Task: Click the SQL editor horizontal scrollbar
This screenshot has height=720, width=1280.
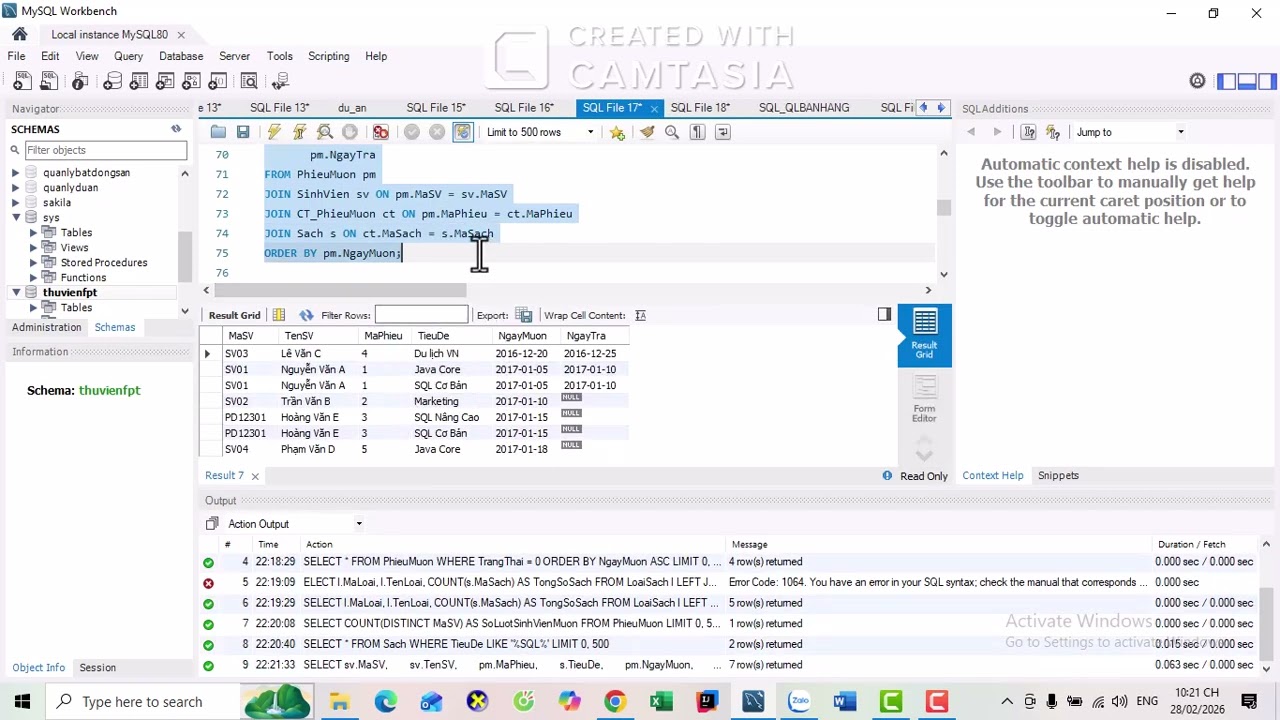Action: point(341,291)
